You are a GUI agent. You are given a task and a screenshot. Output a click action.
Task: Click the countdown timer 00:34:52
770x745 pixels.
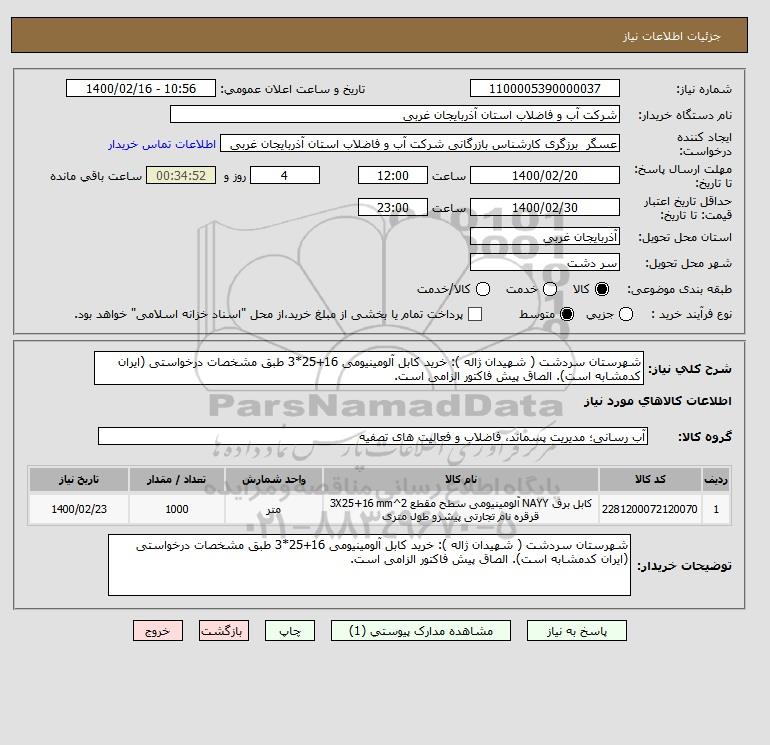coord(181,175)
